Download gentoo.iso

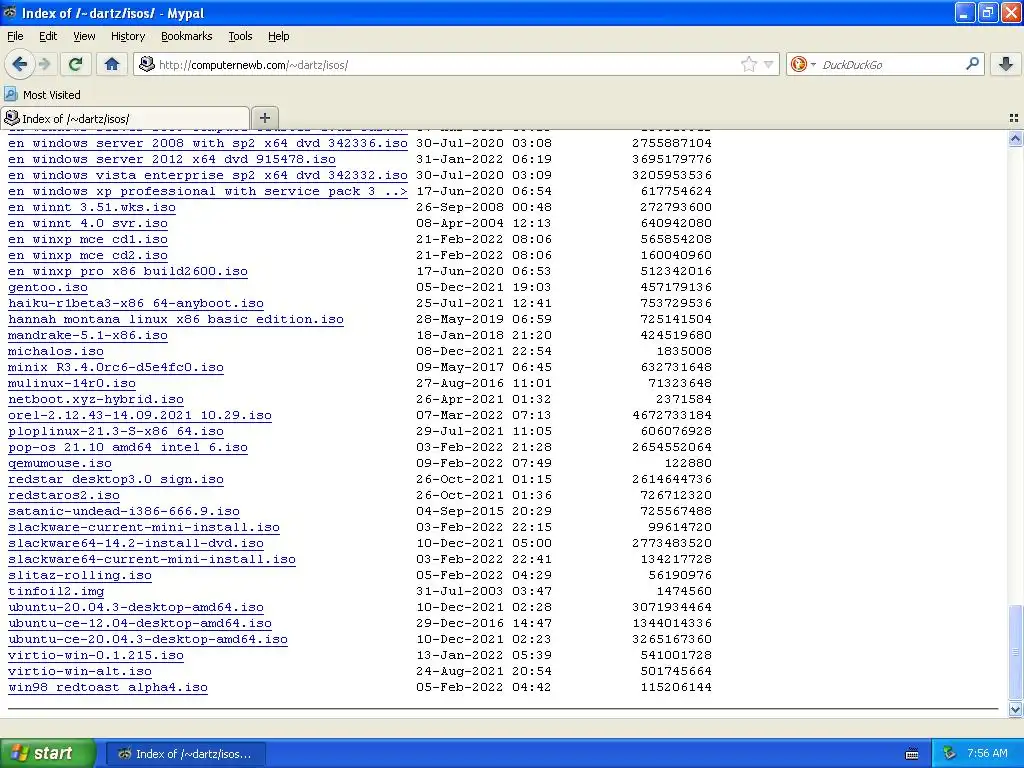tap(48, 287)
